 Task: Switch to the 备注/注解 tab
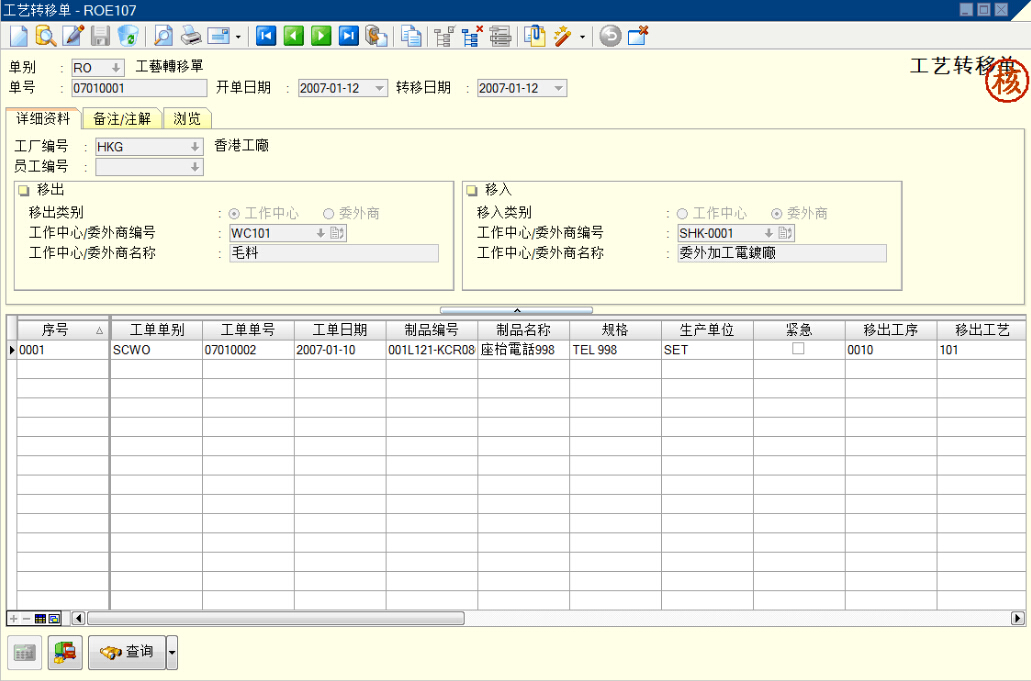122,119
